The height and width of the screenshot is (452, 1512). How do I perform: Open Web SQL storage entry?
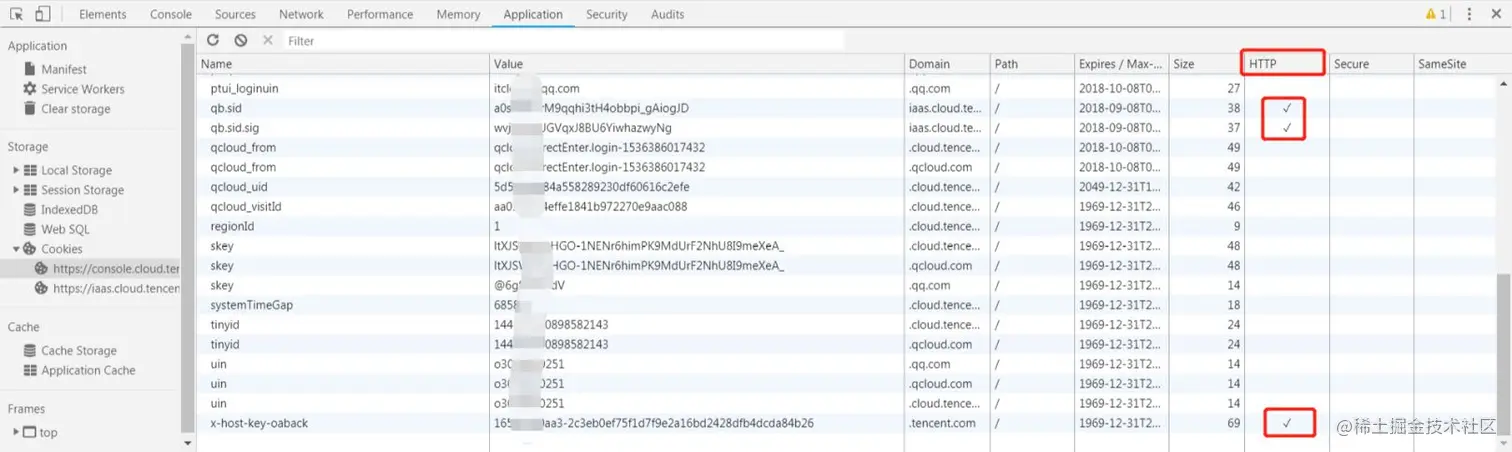(x=65, y=229)
